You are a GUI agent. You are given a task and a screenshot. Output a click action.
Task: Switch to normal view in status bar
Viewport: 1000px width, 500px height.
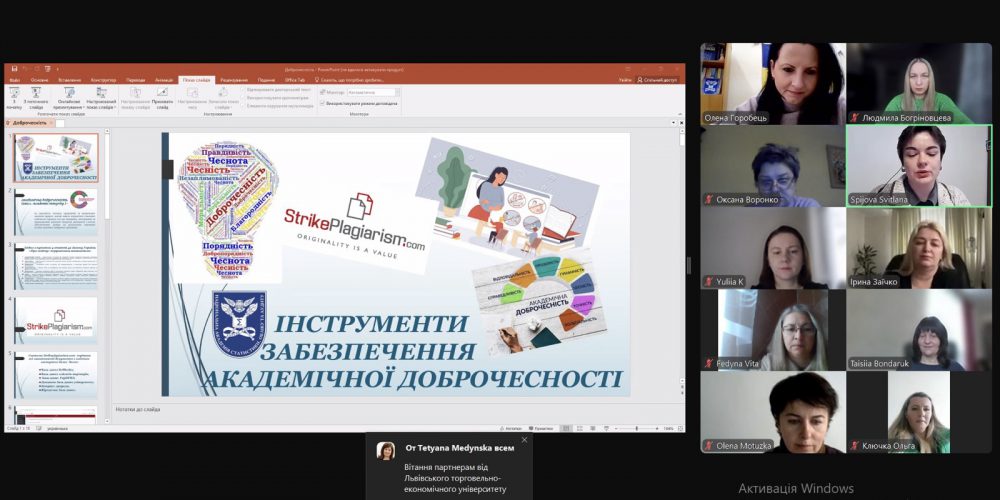coord(567,428)
